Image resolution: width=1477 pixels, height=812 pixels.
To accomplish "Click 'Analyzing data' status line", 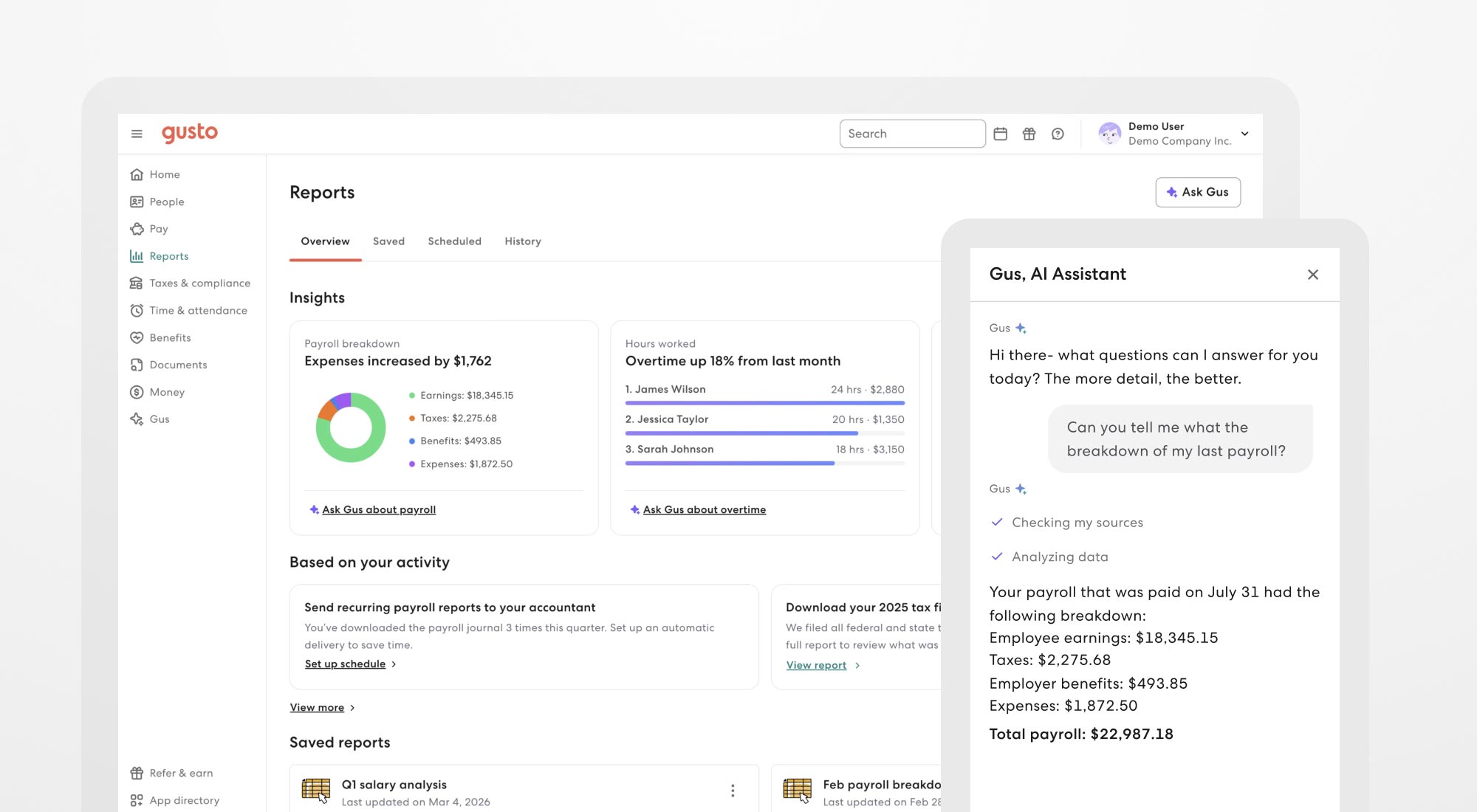I will (x=1060, y=557).
